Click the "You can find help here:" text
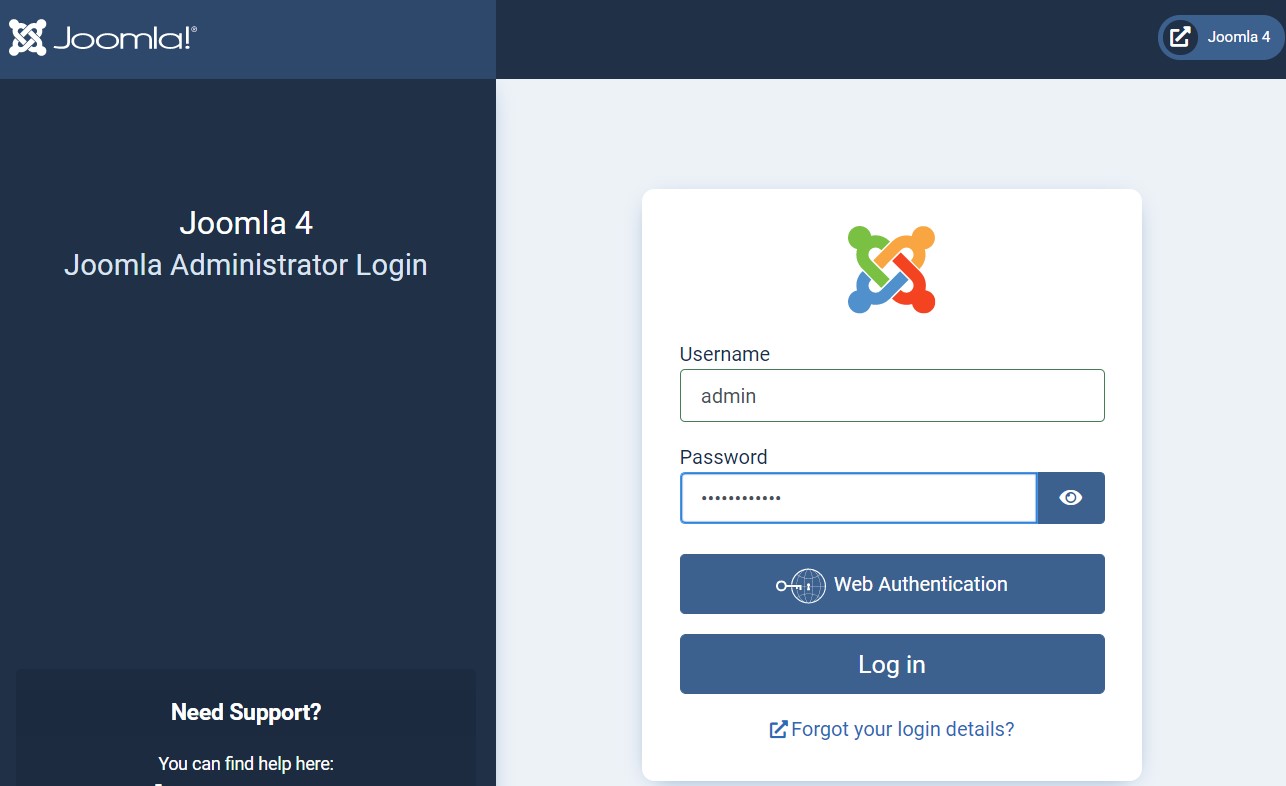 tap(246, 764)
